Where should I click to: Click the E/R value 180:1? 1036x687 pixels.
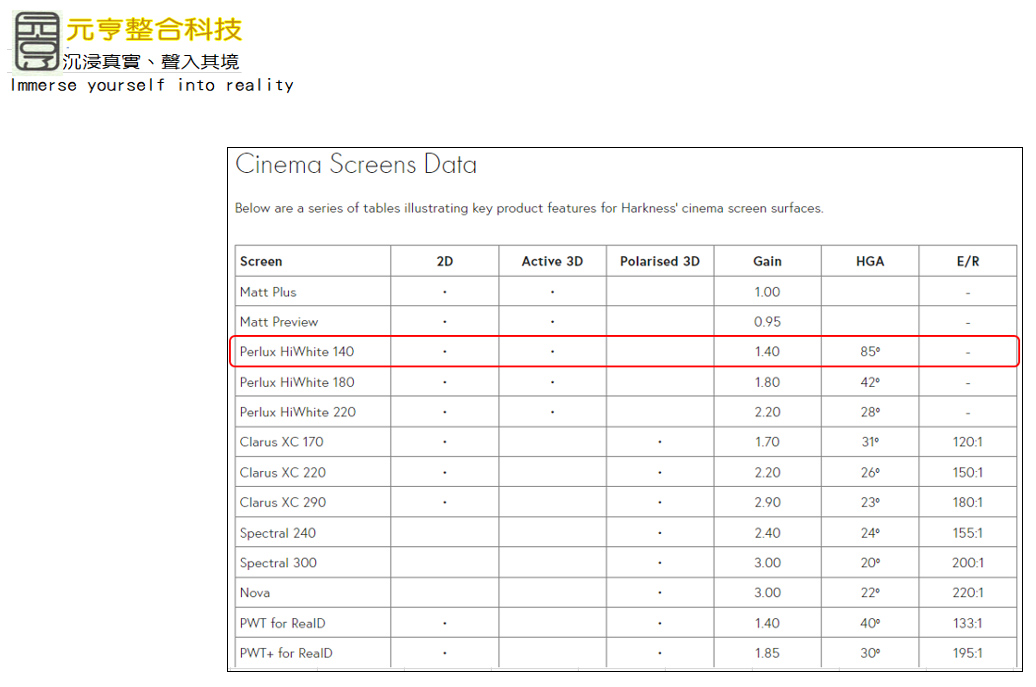(x=967, y=502)
